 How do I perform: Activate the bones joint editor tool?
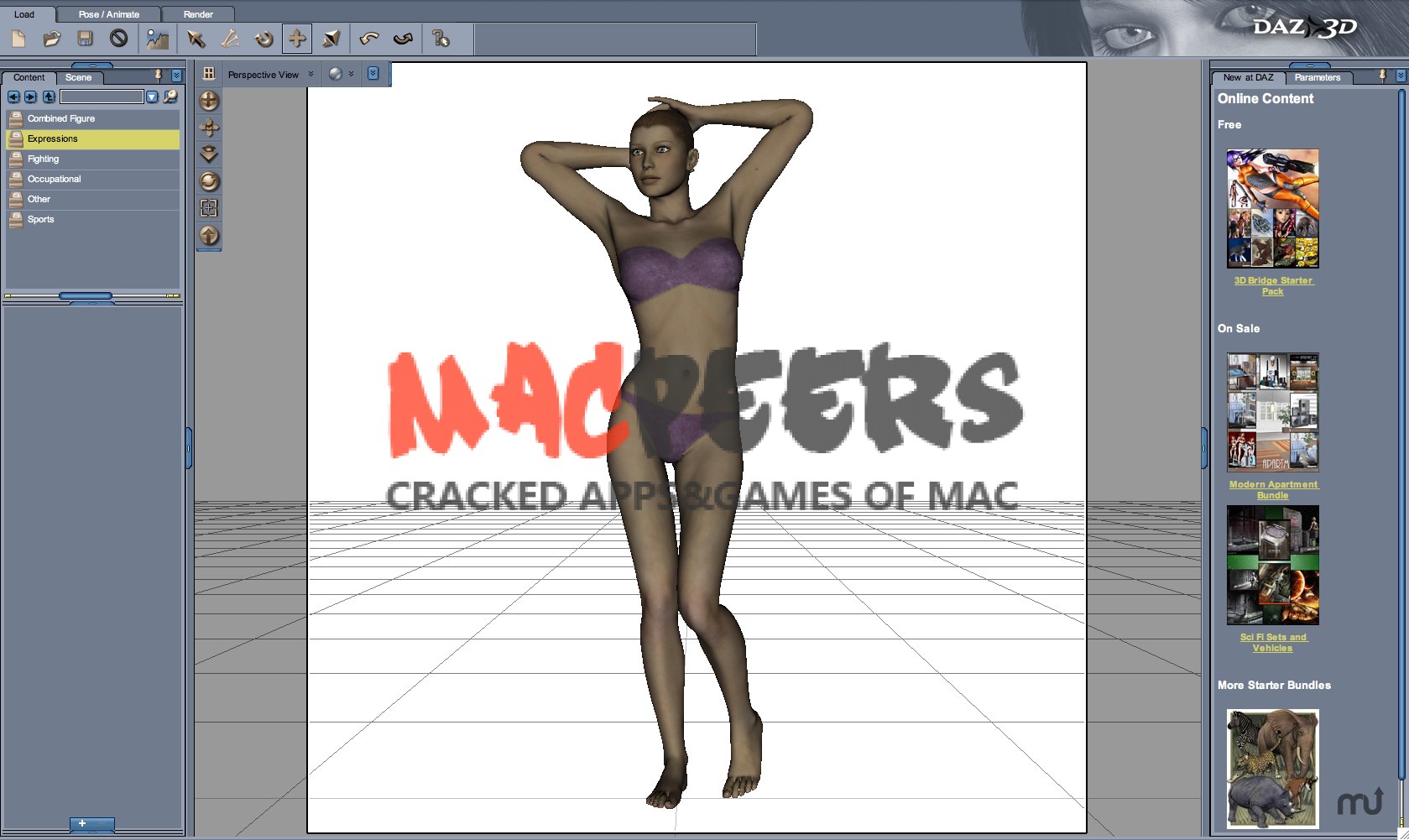click(x=229, y=39)
